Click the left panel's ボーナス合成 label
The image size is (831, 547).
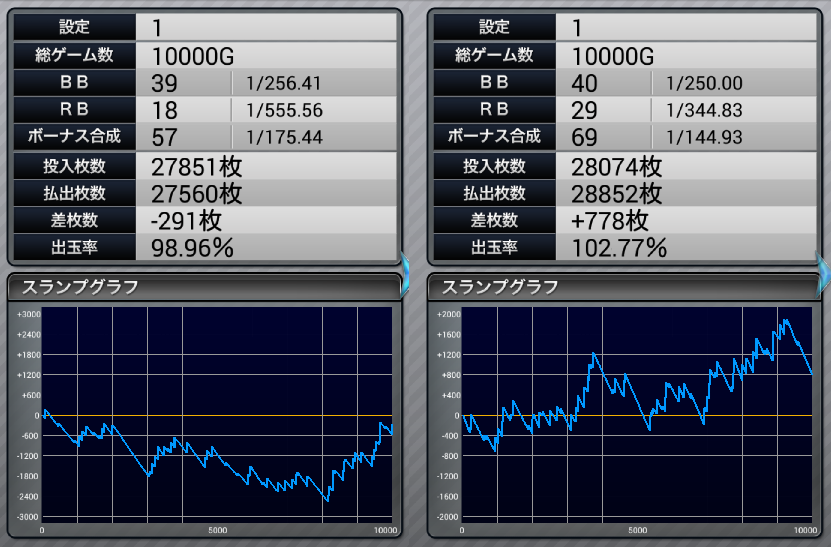74,135
